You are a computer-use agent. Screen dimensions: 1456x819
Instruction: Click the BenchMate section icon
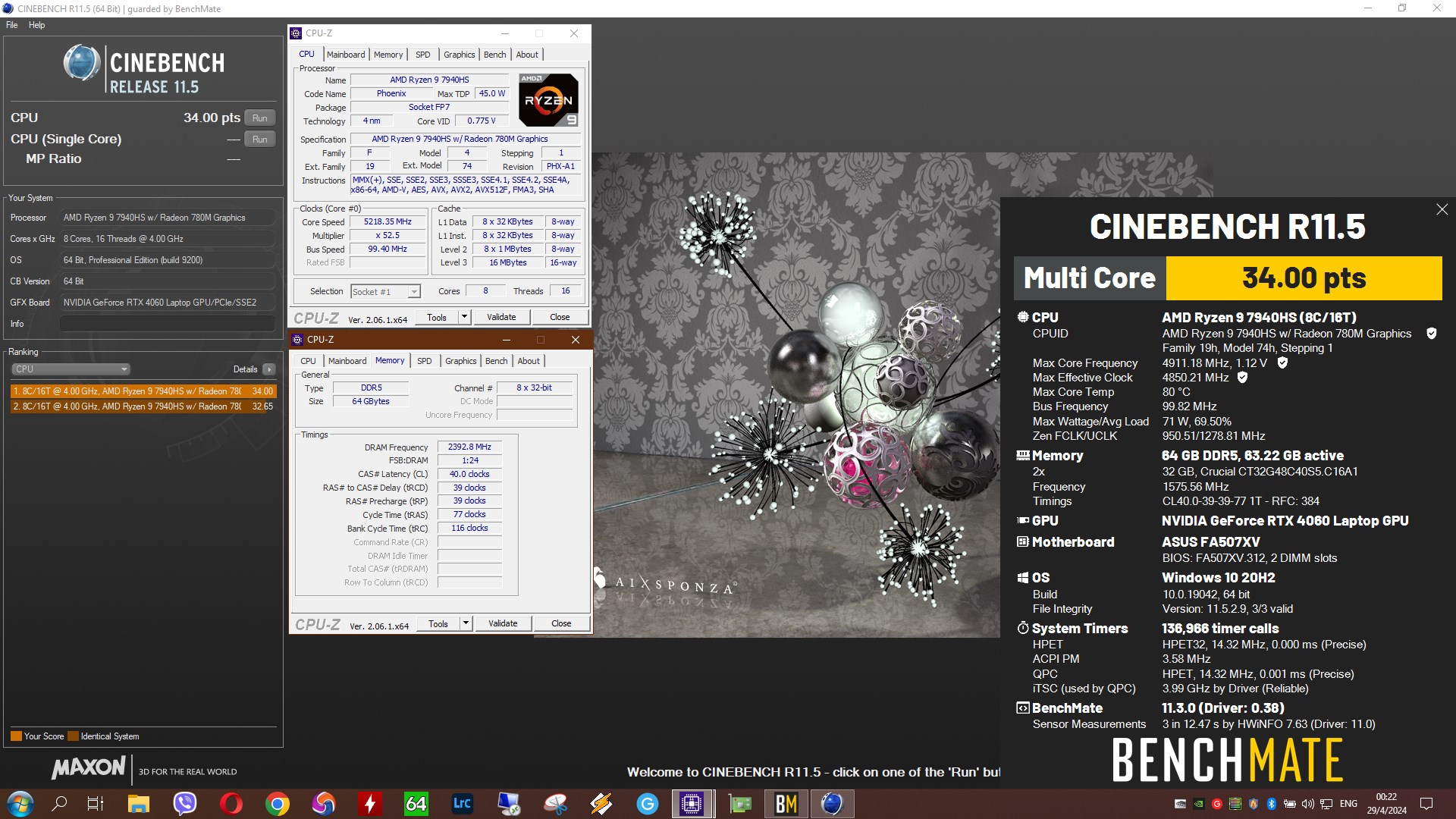click(1023, 708)
